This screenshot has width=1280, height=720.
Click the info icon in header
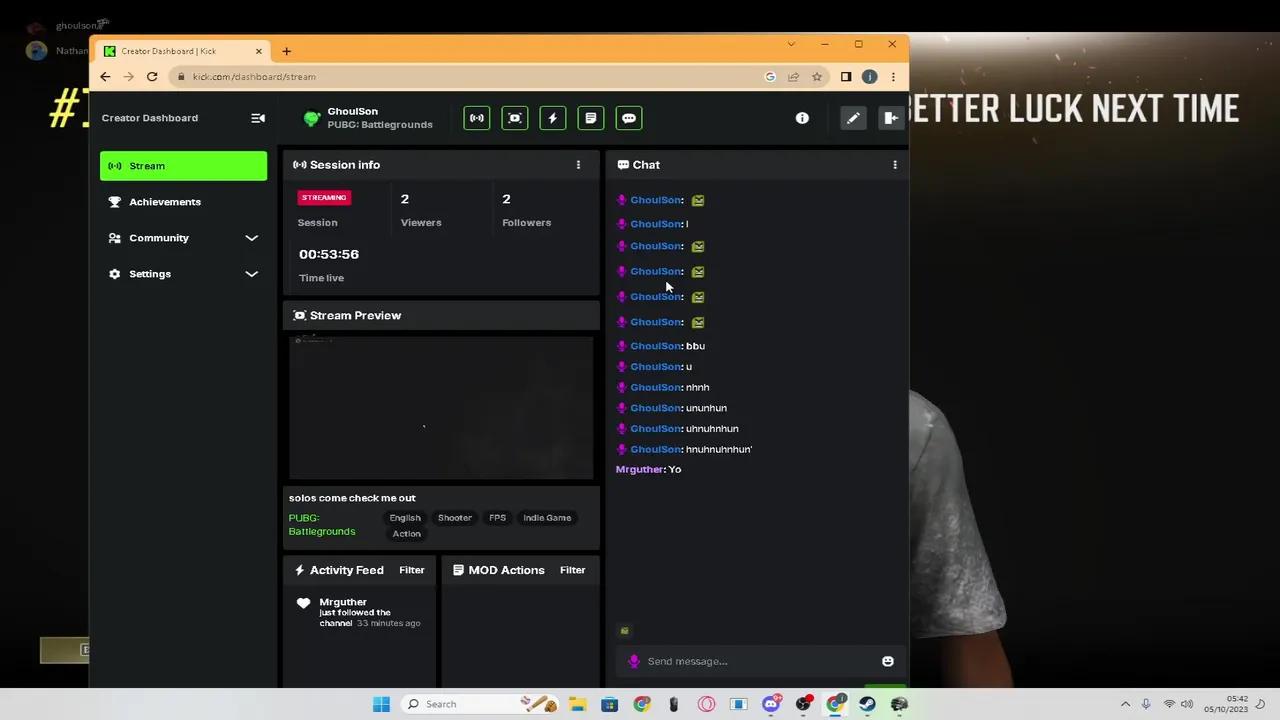click(x=802, y=118)
